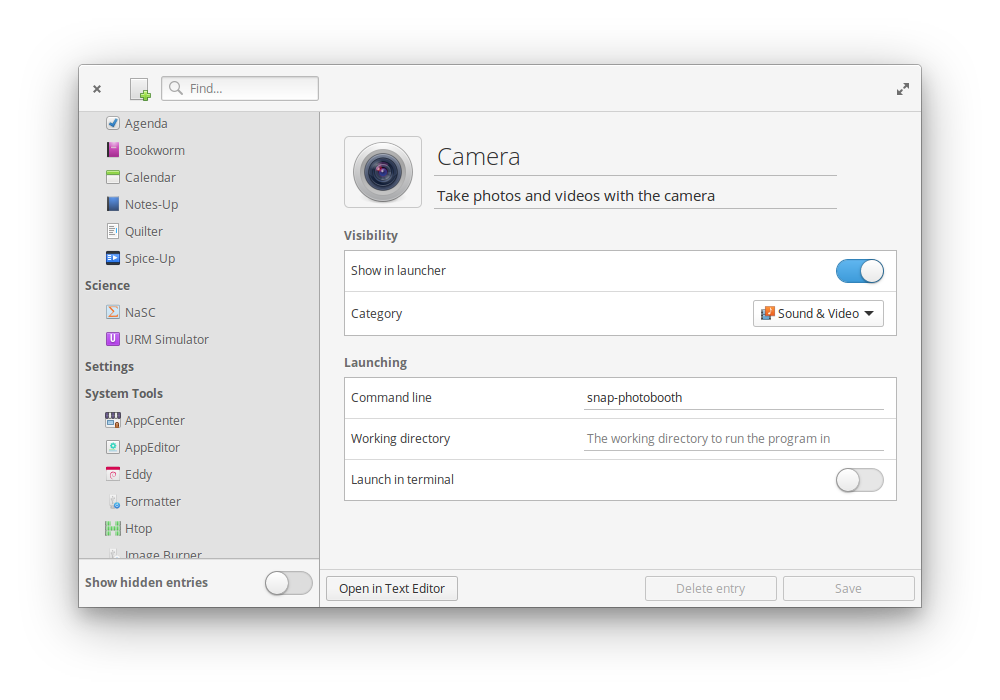Click the Spice-Up app icon
Viewport: 1000px width, 700px height.
coord(113,258)
